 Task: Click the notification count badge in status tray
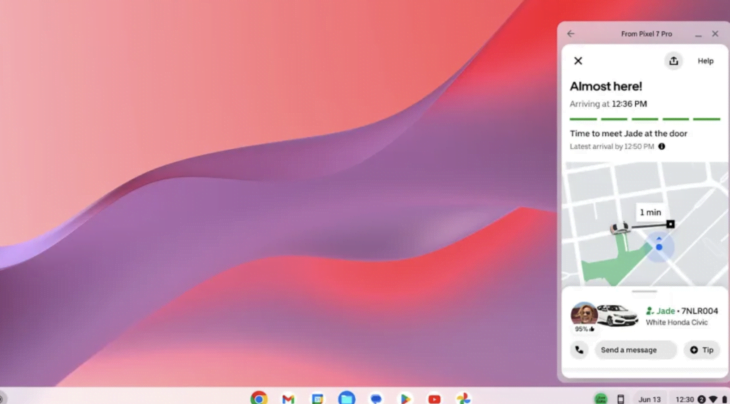pos(702,399)
